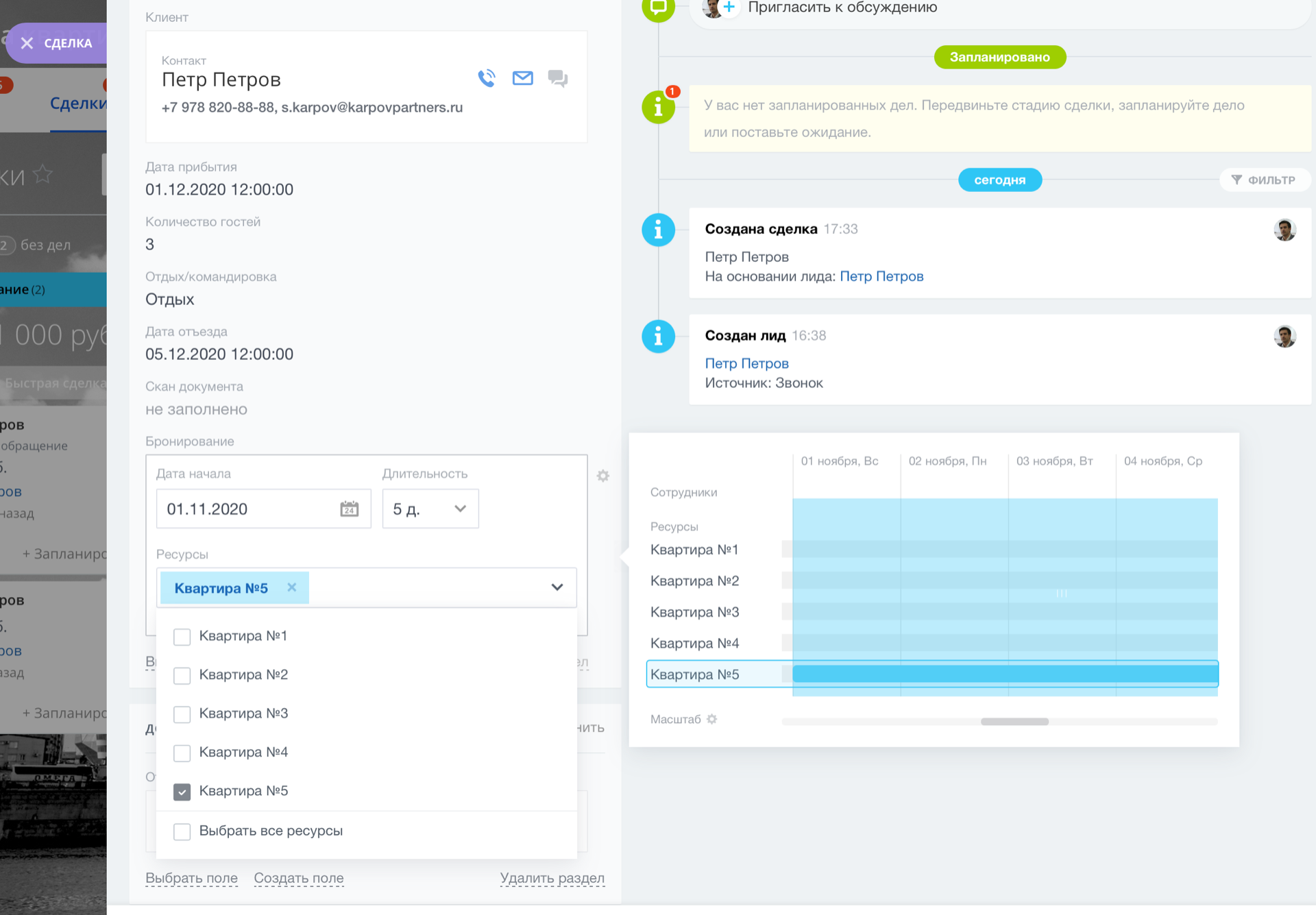The height and width of the screenshot is (915, 1316).
Task: Open lead link Петр Петров in Создана сделка
Action: pyautogui.click(x=881, y=276)
